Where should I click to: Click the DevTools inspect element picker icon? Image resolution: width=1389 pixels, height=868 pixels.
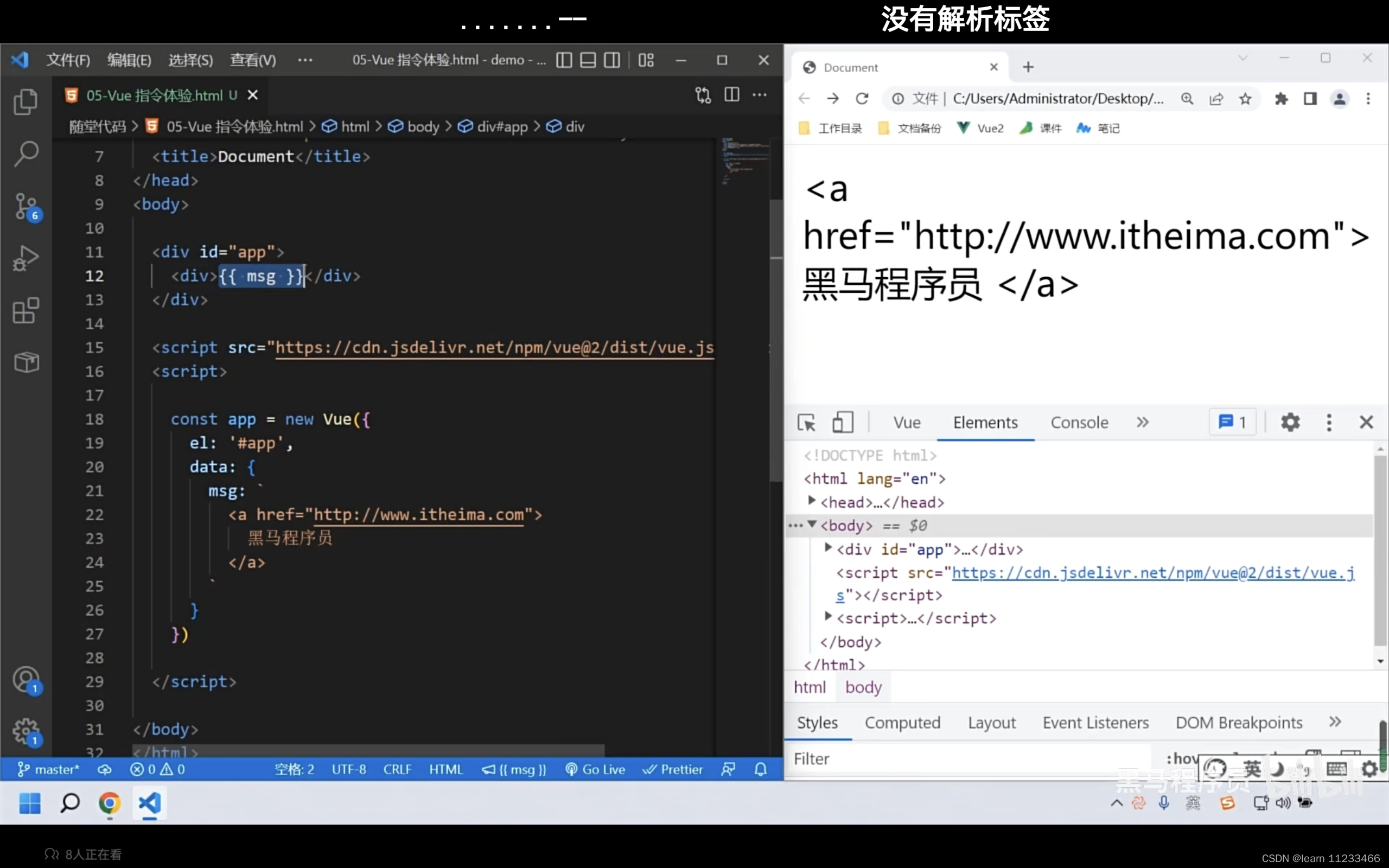pos(806,423)
